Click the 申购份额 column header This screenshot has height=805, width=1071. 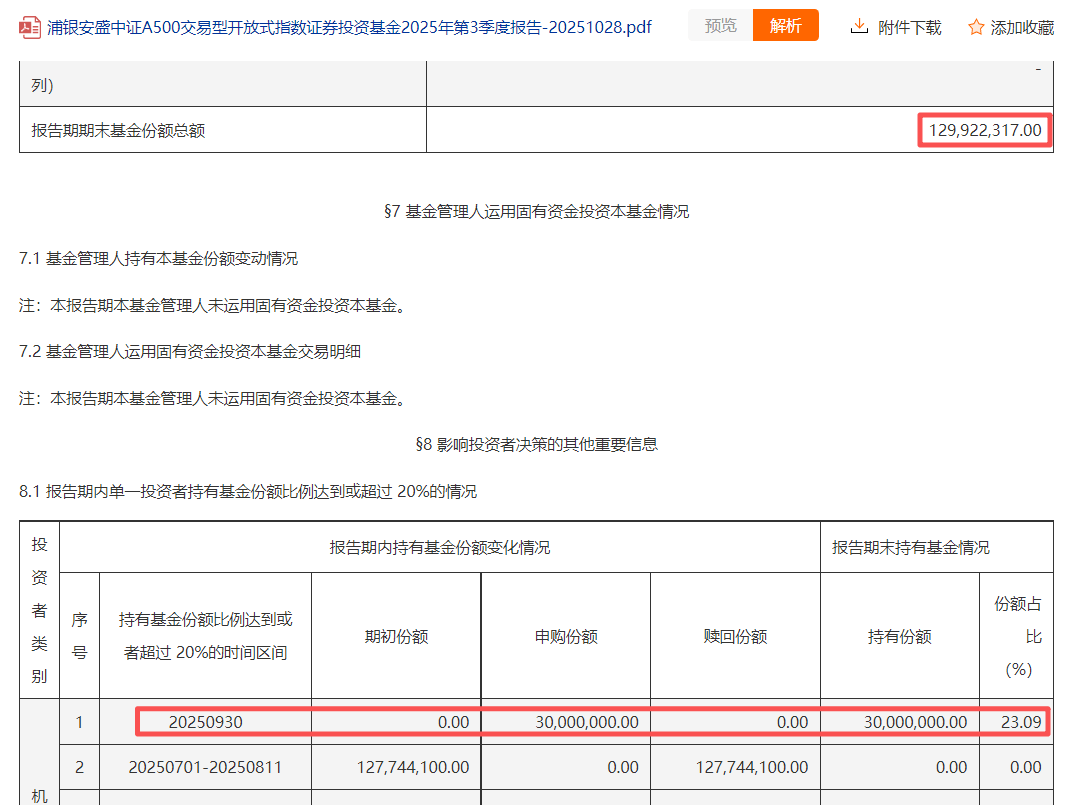[566, 637]
